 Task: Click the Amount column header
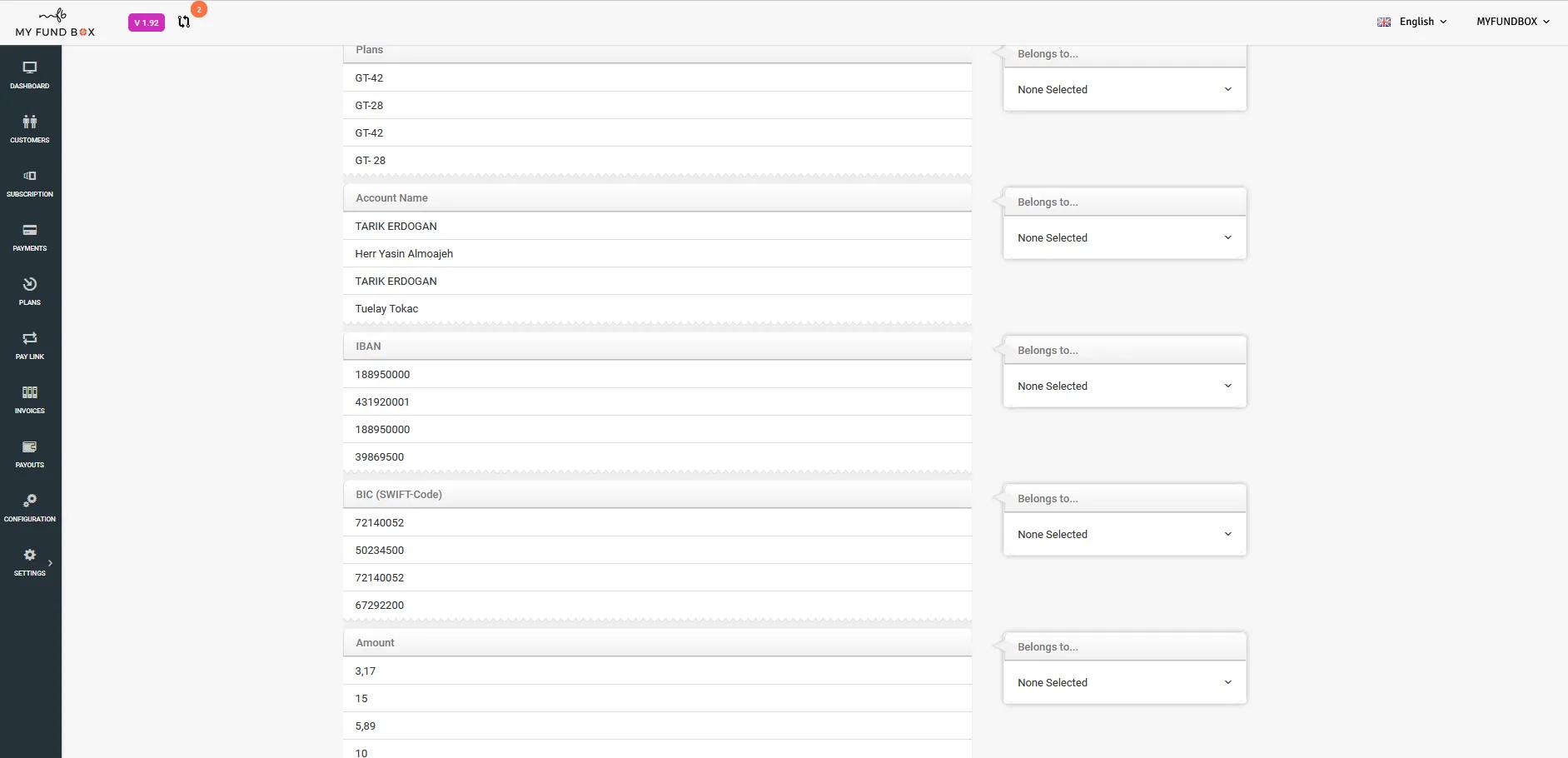pyautogui.click(x=657, y=643)
